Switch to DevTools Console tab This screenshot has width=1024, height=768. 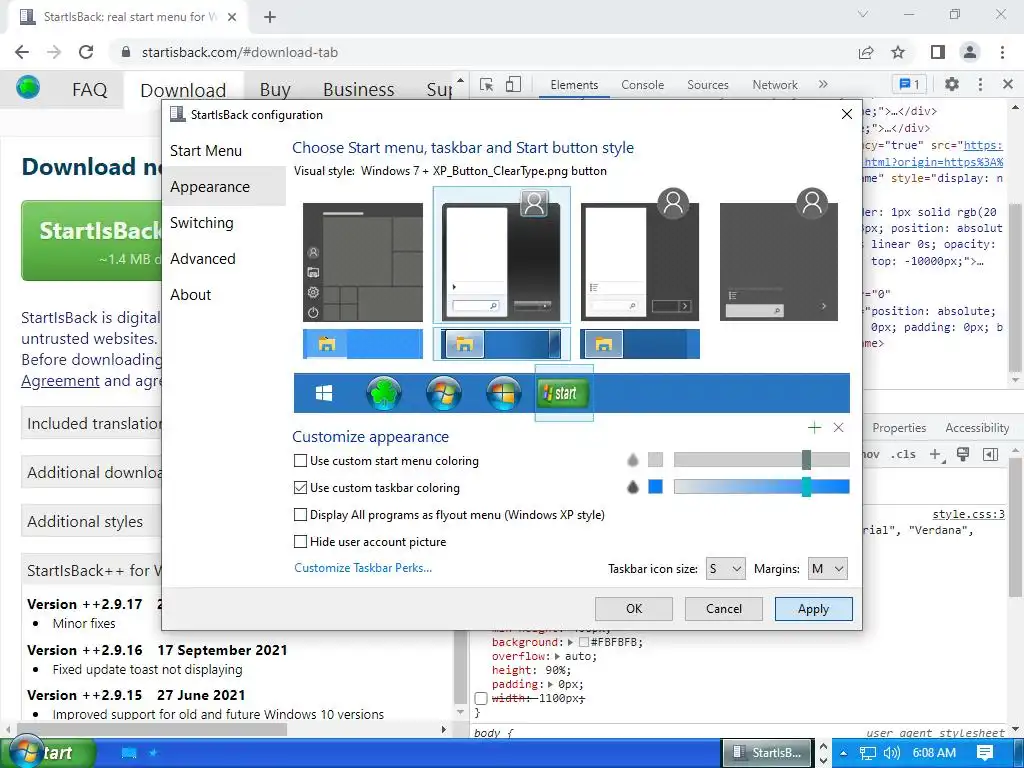pyautogui.click(x=643, y=85)
